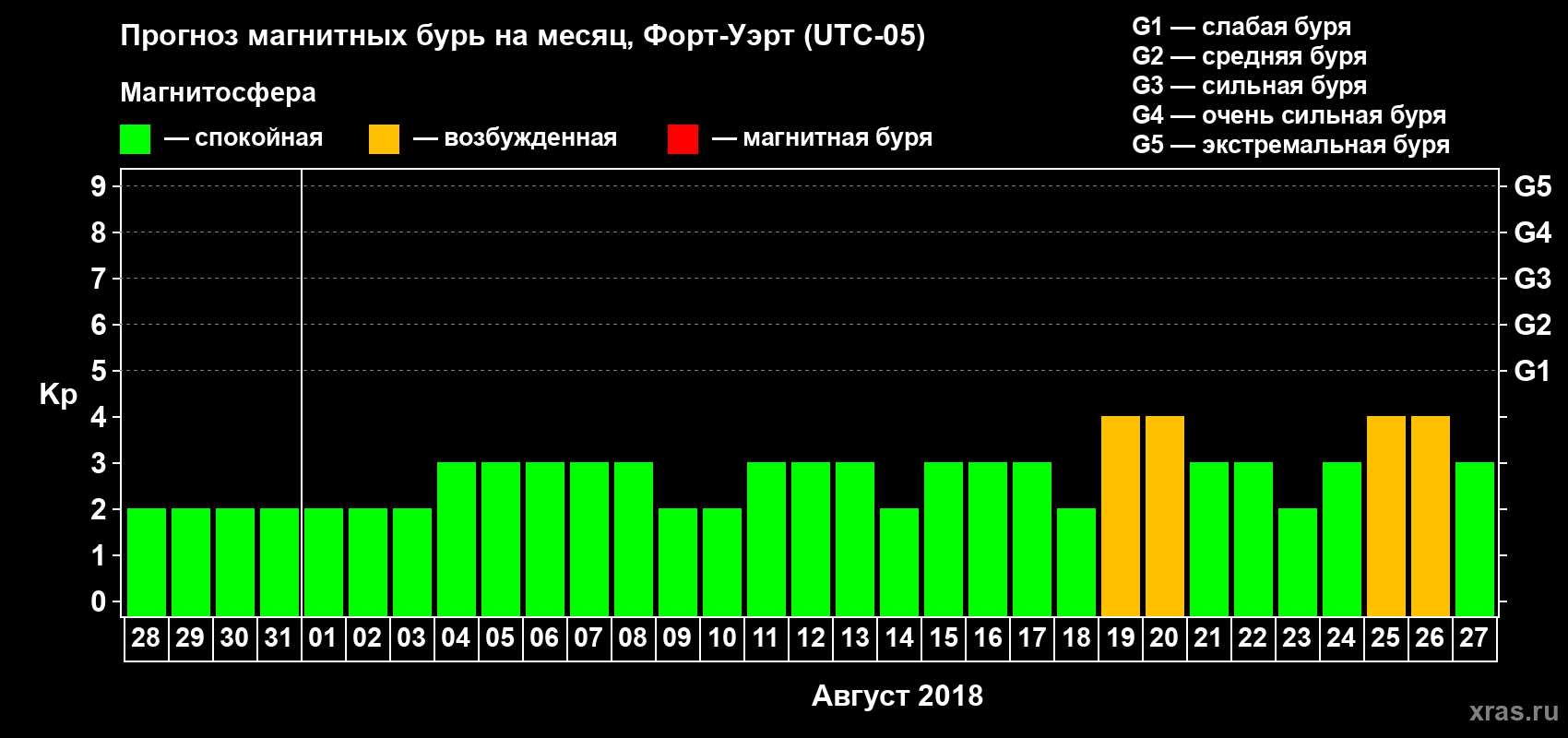Click the green bar for day 04
The image size is (1568, 738).
pyautogui.click(x=457, y=539)
